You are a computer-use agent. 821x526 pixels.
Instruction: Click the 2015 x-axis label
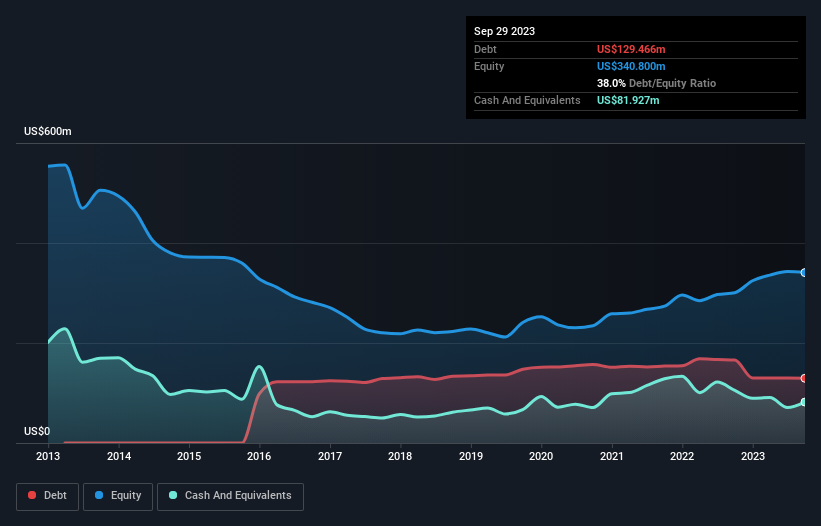coord(189,456)
